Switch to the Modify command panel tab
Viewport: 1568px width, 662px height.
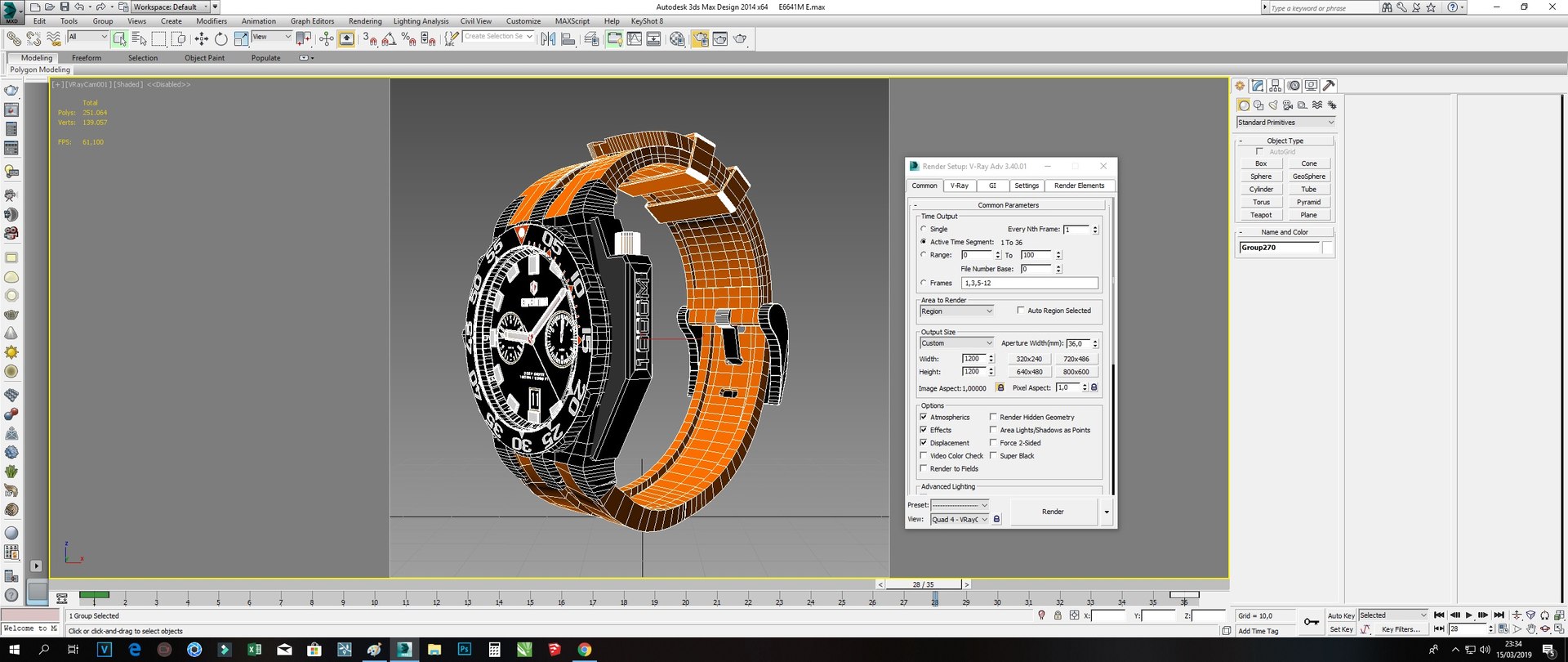click(1258, 86)
